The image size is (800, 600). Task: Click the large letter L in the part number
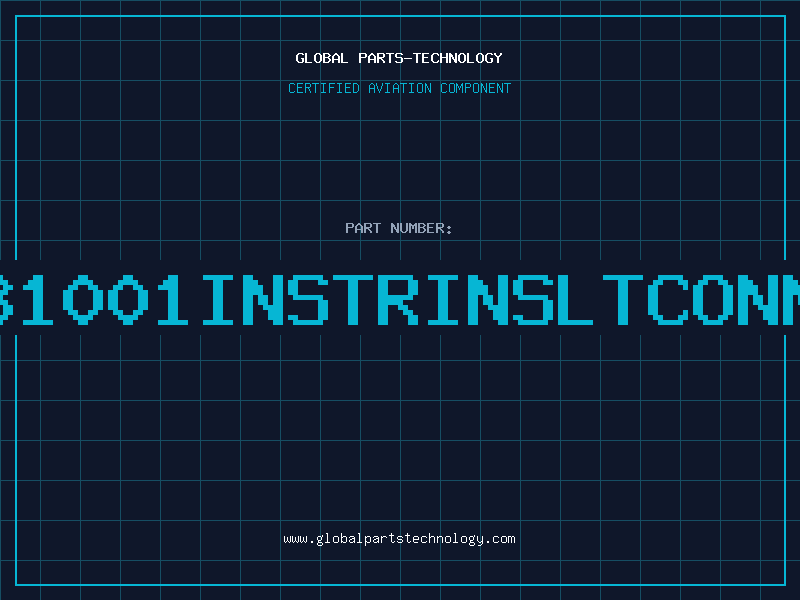pos(575,300)
